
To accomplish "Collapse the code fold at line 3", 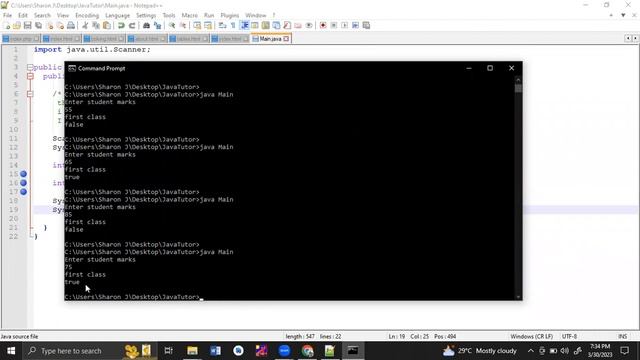I will point(30,67).
